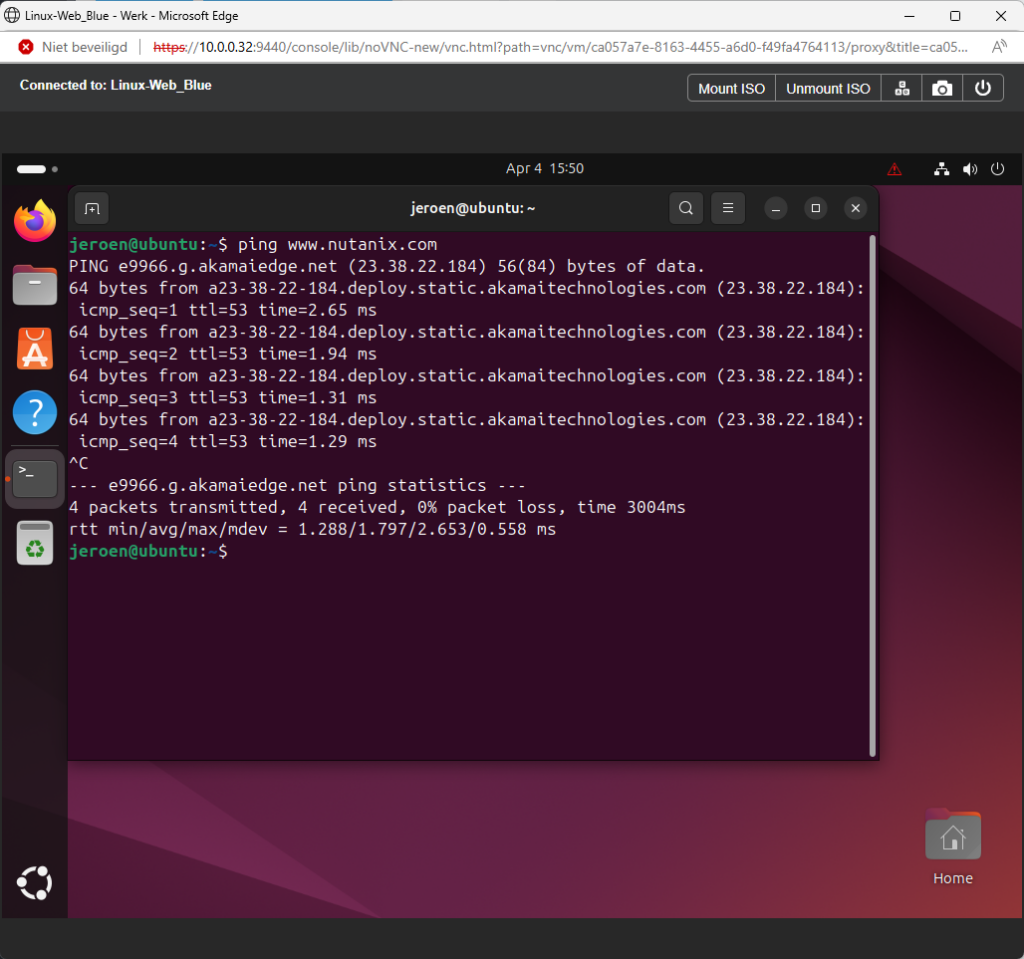Open the Home folder desktop icon
This screenshot has width=1024, height=959.
coord(953,847)
